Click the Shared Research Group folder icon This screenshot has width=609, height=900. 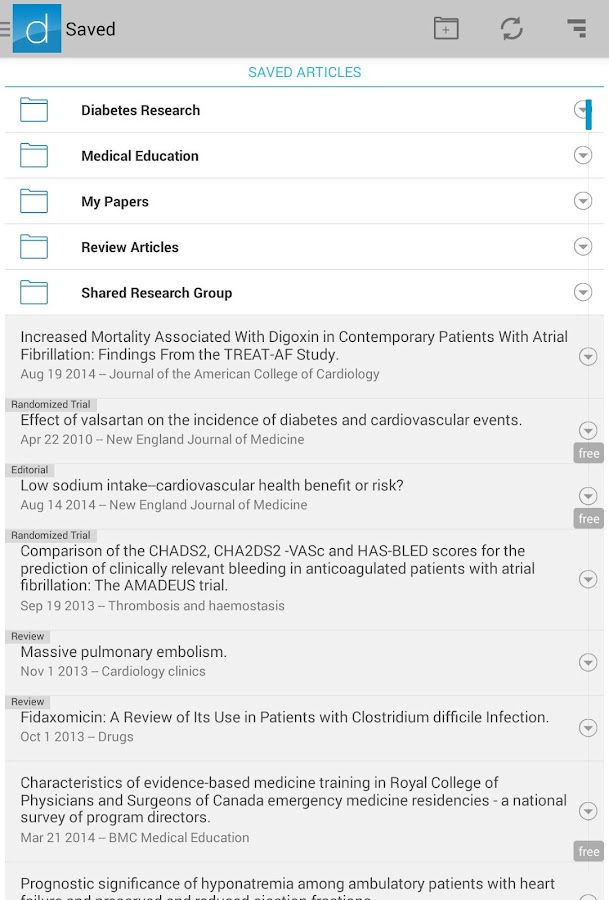[34, 292]
